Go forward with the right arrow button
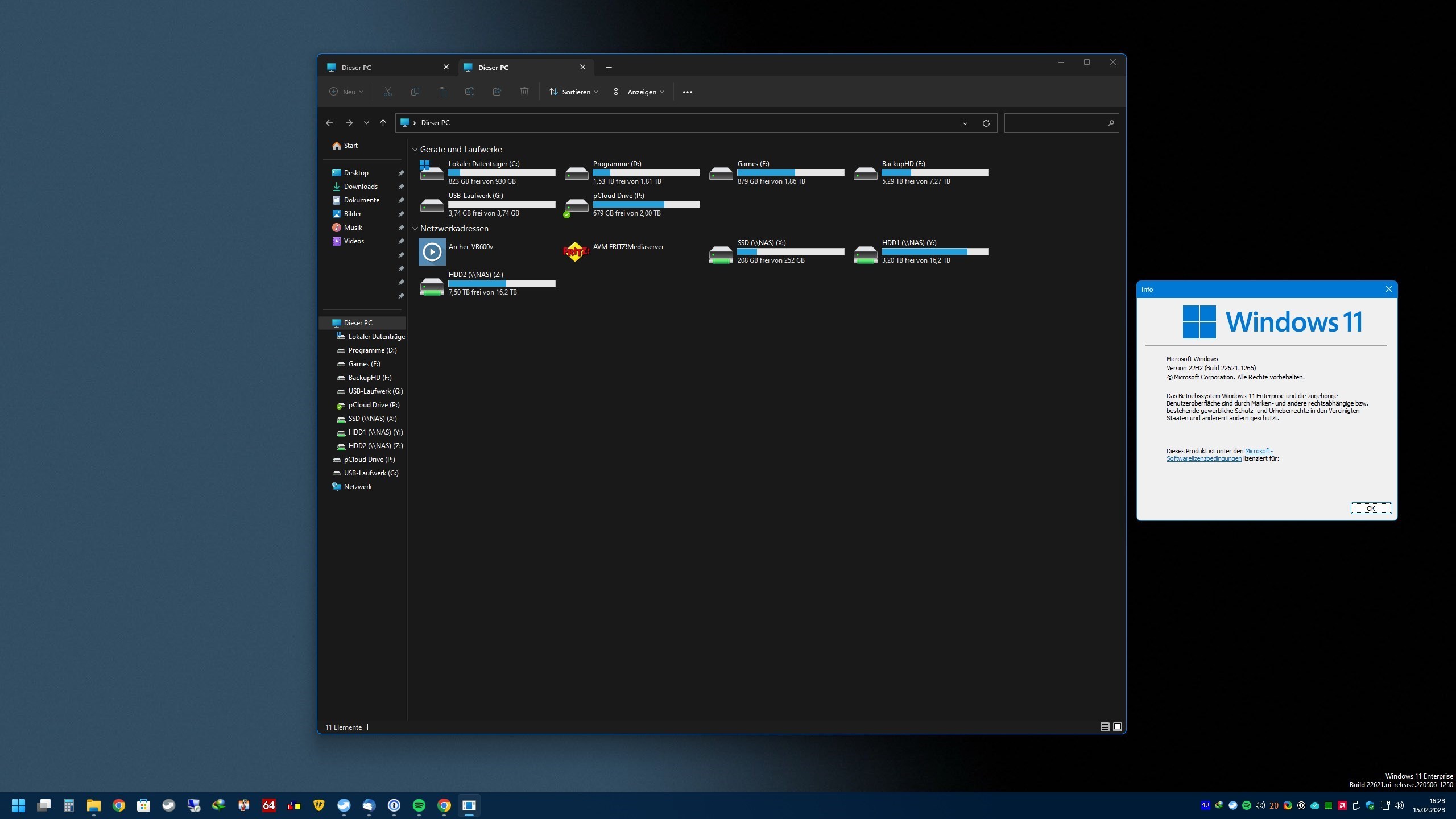 point(349,123)
